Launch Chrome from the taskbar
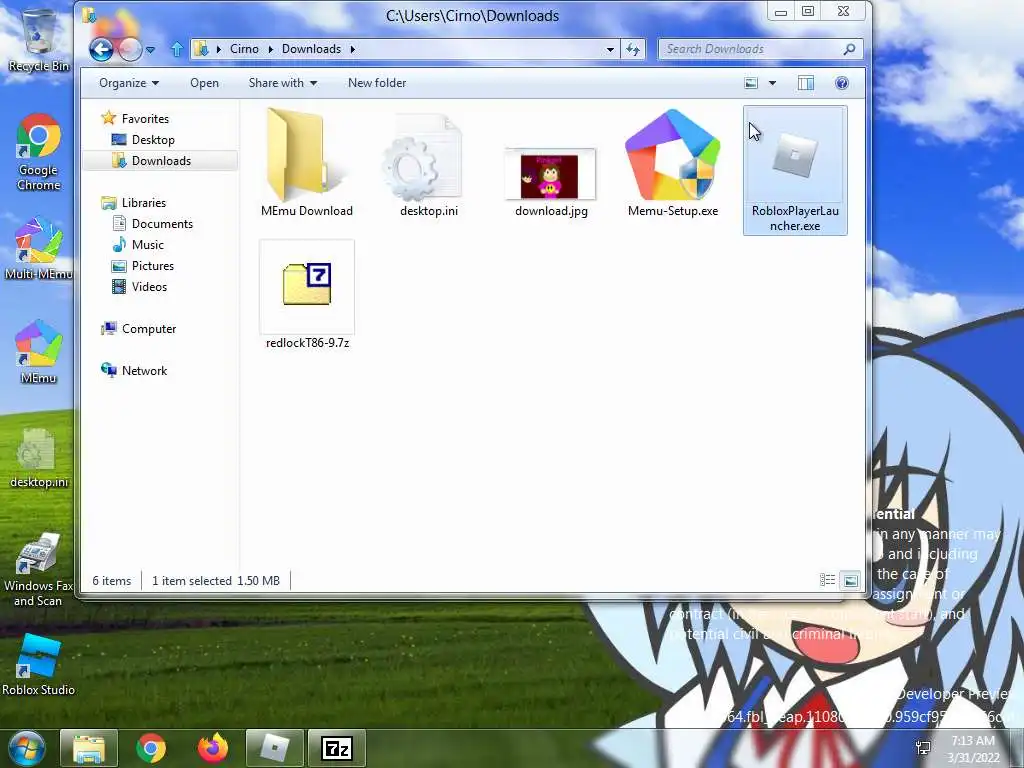 point(151,748)
